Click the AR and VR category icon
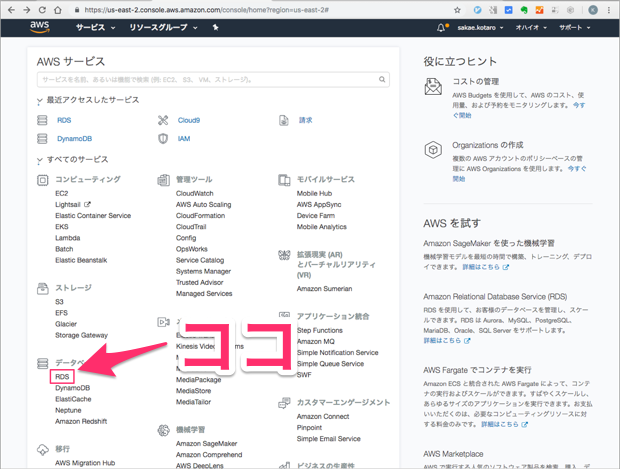This screenshot has height=469, width=620. [x=284, y=255]
